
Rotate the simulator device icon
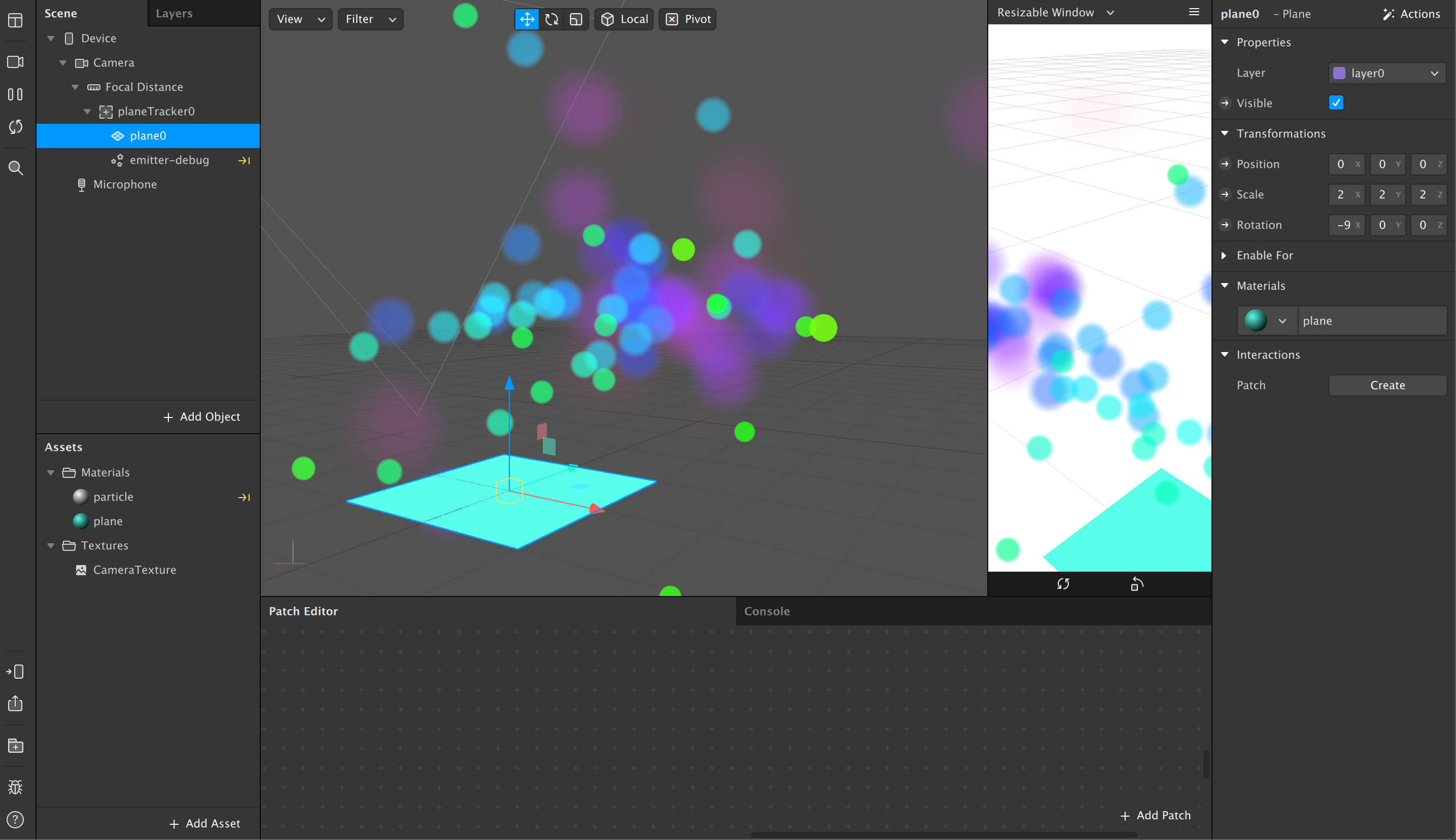tap(1136, 584)
